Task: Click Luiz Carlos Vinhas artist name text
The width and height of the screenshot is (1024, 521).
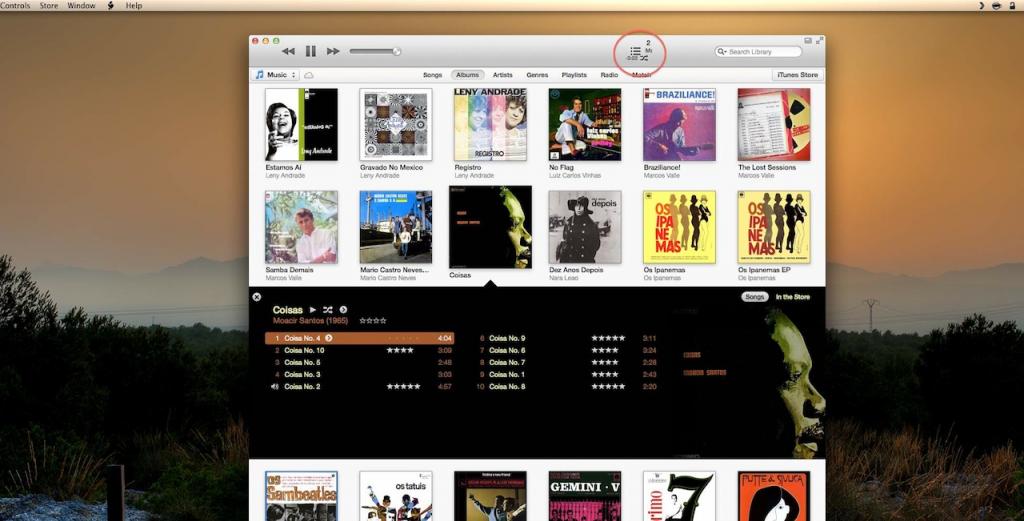Action: coord(575,176)
